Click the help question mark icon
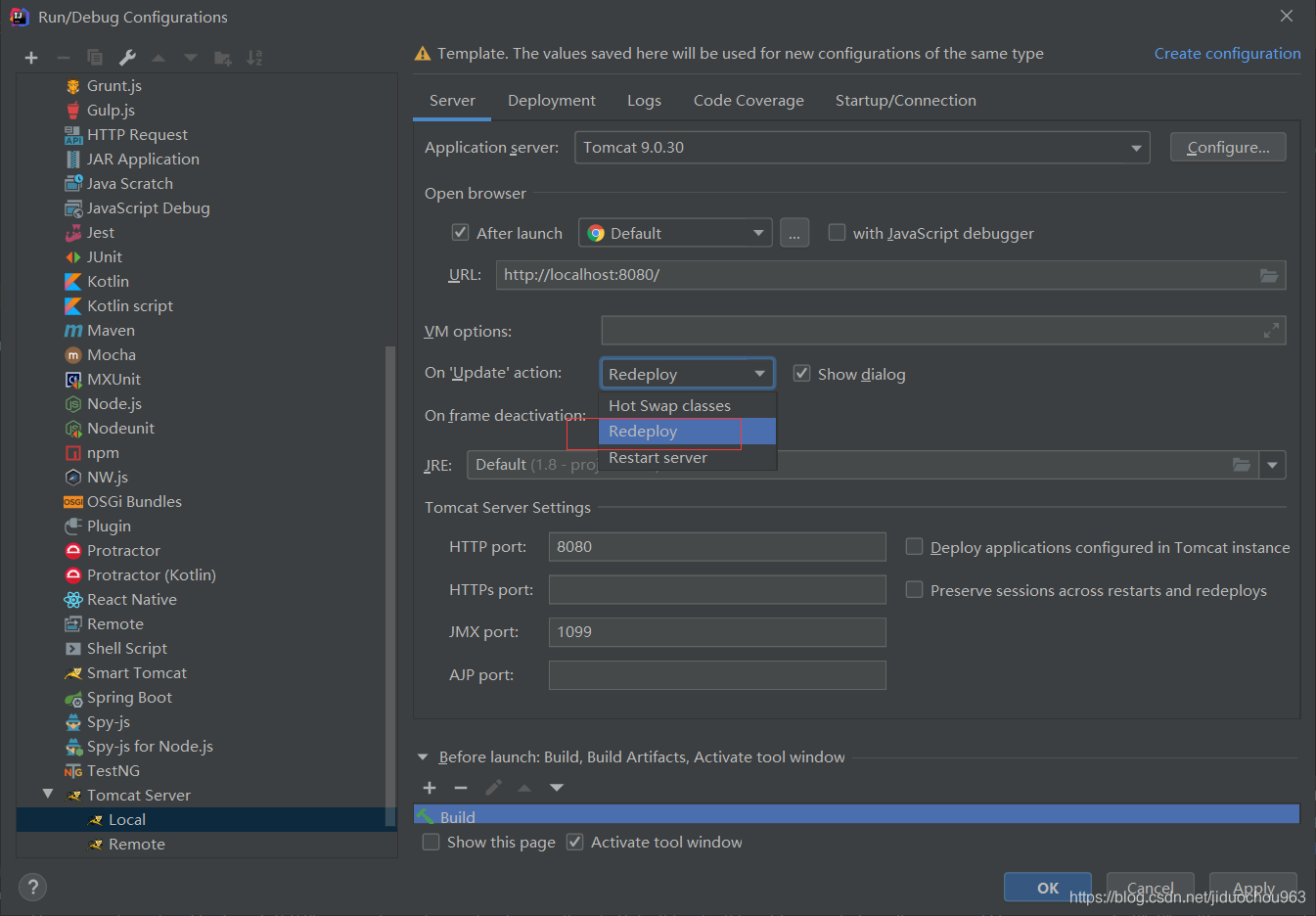The height and width of the screenshot is (916, 1316). (x=32, y=888)
